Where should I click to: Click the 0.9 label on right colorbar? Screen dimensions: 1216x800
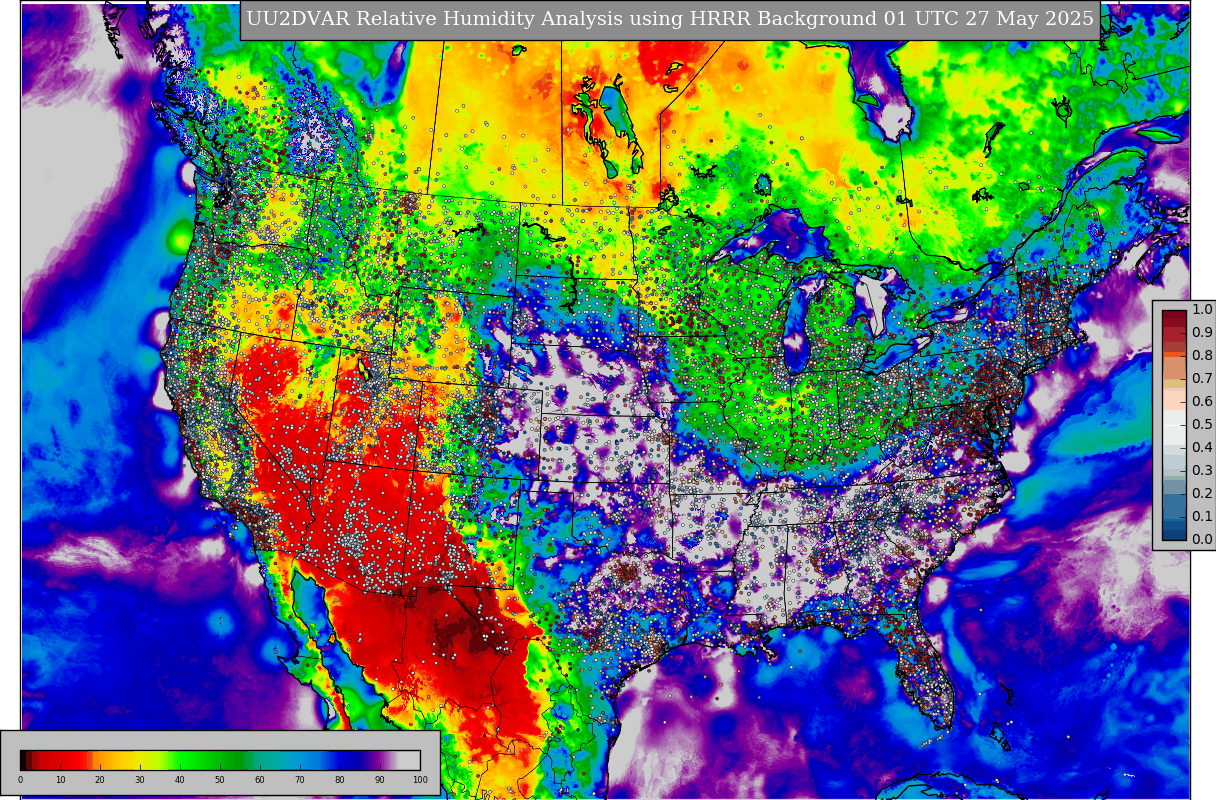click(1202, 333)
